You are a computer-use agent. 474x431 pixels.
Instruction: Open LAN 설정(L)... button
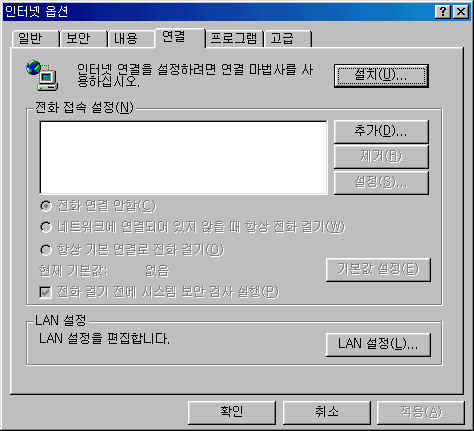378,345
